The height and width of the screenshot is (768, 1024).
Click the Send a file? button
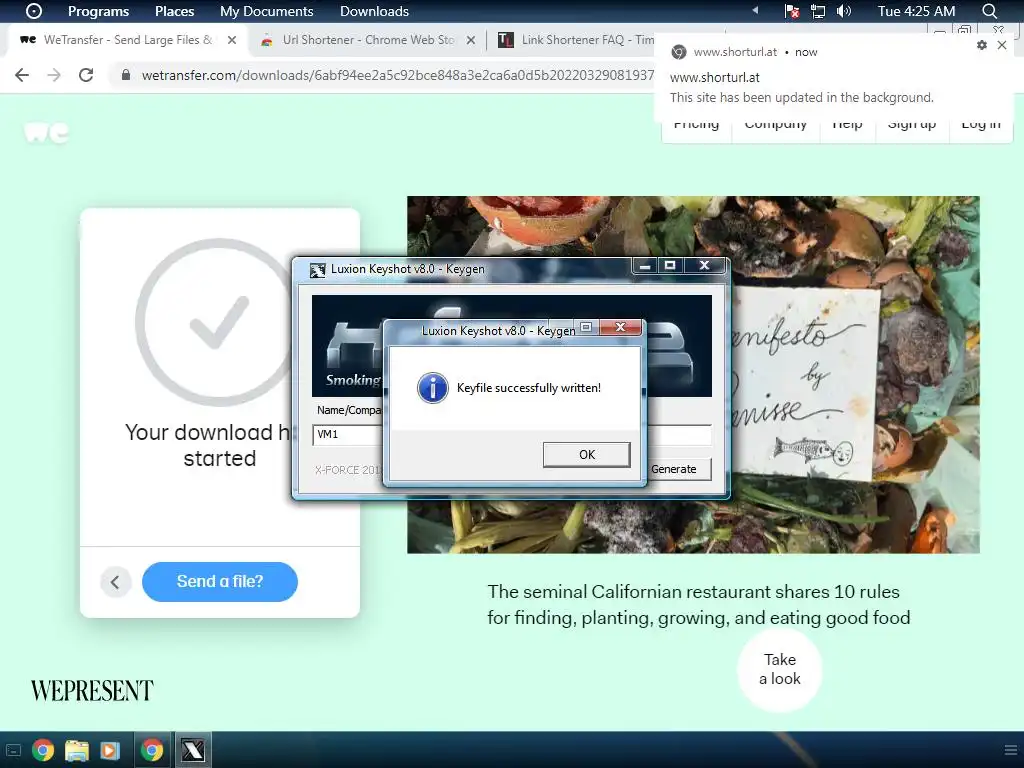pyautogui.click(x=220, y=581)
